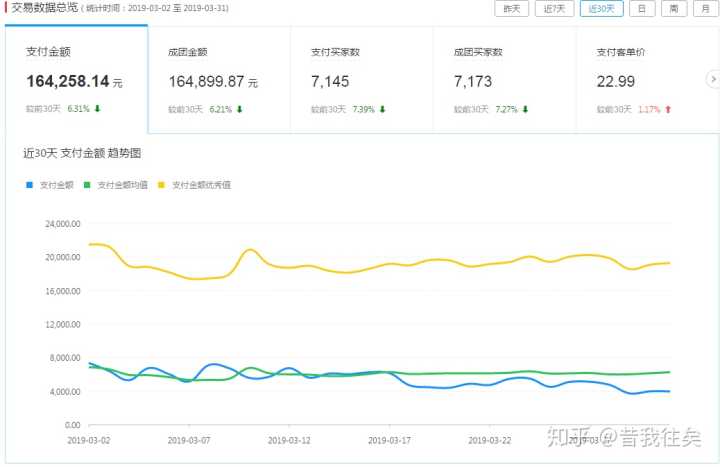720x467 pixels.
Task: Choose the 日 (day) granularity
Action: [641, 9]
